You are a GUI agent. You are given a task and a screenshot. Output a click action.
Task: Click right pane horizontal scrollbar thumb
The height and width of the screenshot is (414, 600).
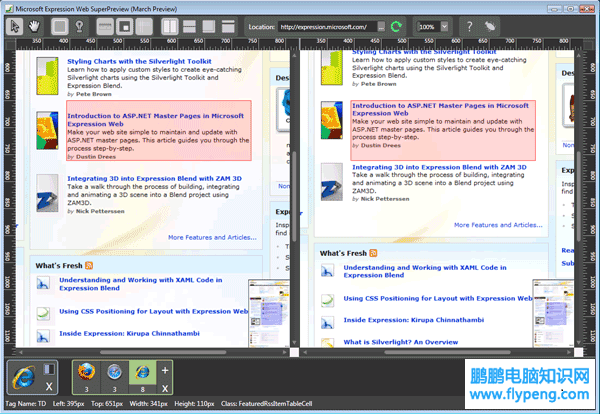pyautogui.click(x=447, y=352)
